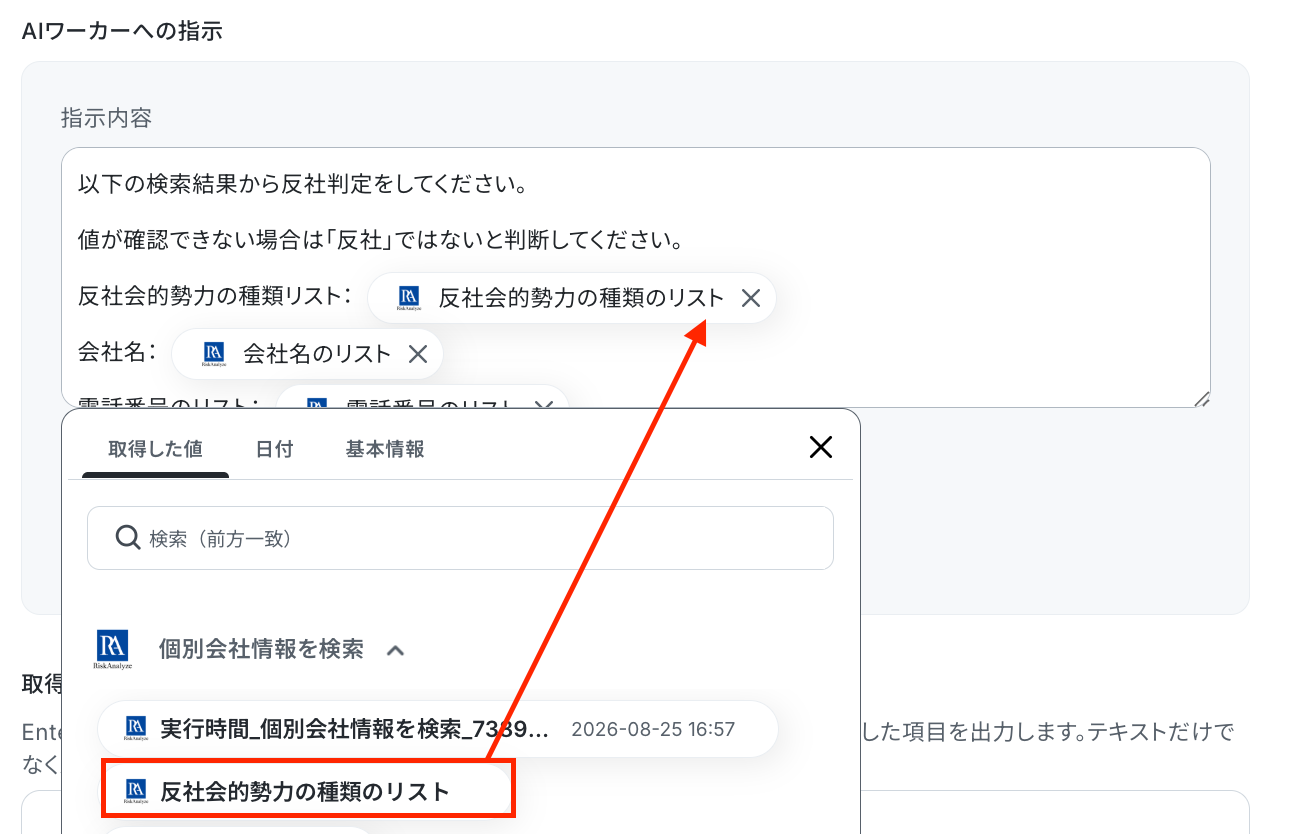
Task: Select the 基本情報 tab
Action: tap(385, 449)
